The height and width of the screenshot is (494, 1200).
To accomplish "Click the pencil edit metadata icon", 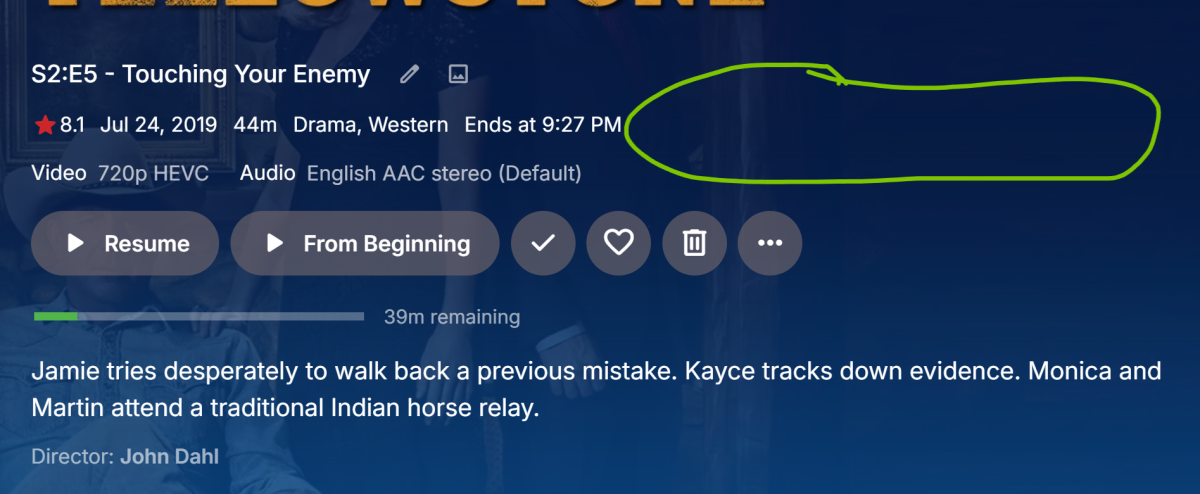I will [x=409, y=74].
